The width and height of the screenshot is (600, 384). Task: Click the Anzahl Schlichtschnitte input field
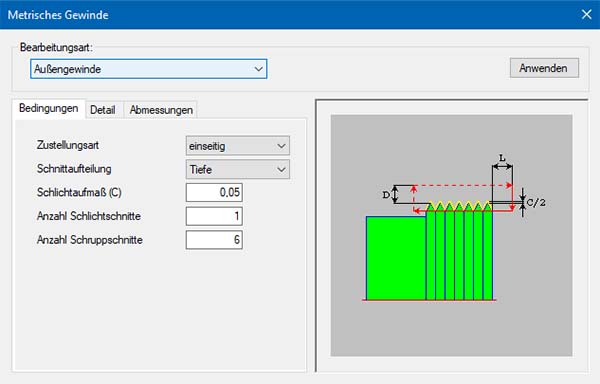click(214, 216)
